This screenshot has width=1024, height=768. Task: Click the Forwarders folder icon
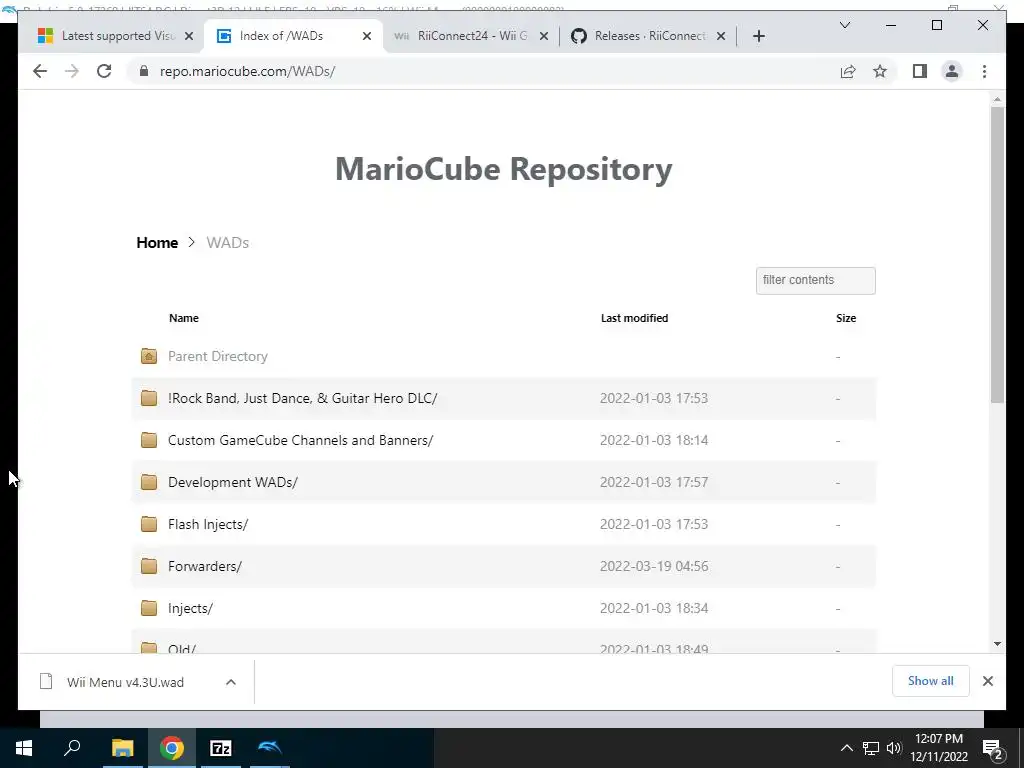pos(149,566)
